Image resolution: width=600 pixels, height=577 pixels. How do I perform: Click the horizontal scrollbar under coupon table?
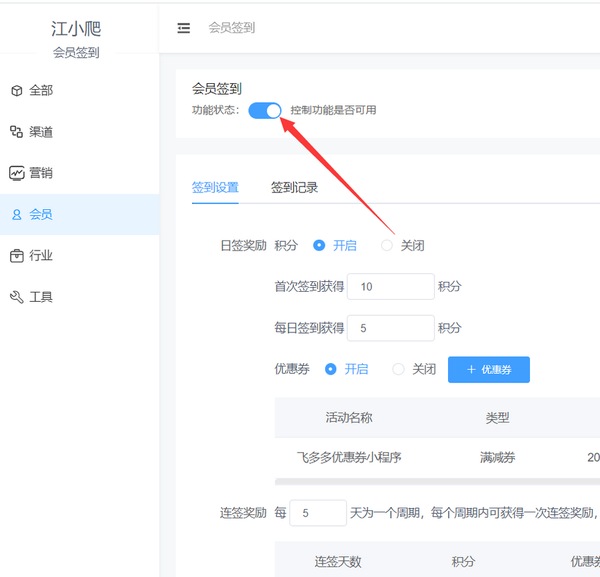click(437, 482)
